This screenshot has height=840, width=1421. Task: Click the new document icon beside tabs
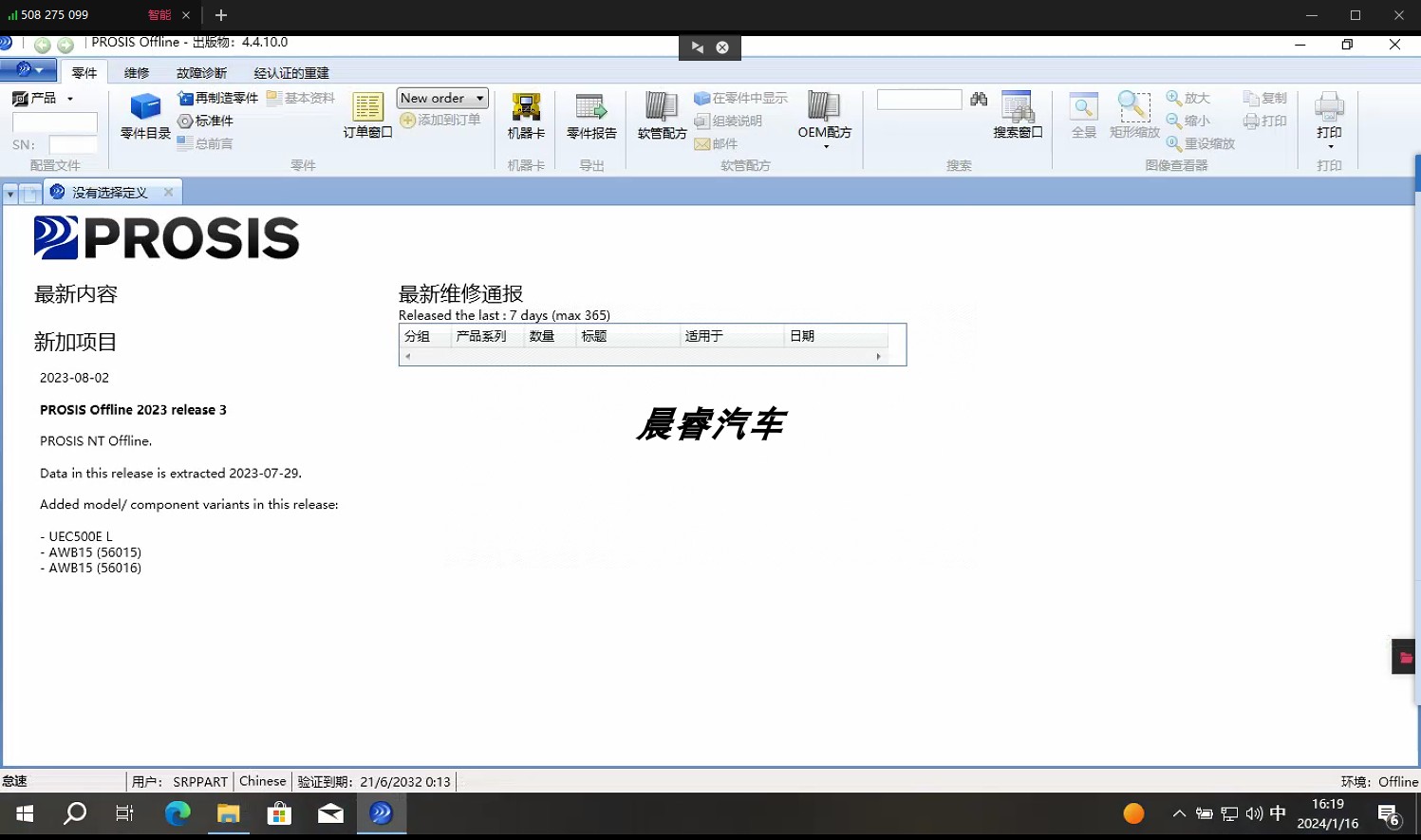click(x=30, y=194)
